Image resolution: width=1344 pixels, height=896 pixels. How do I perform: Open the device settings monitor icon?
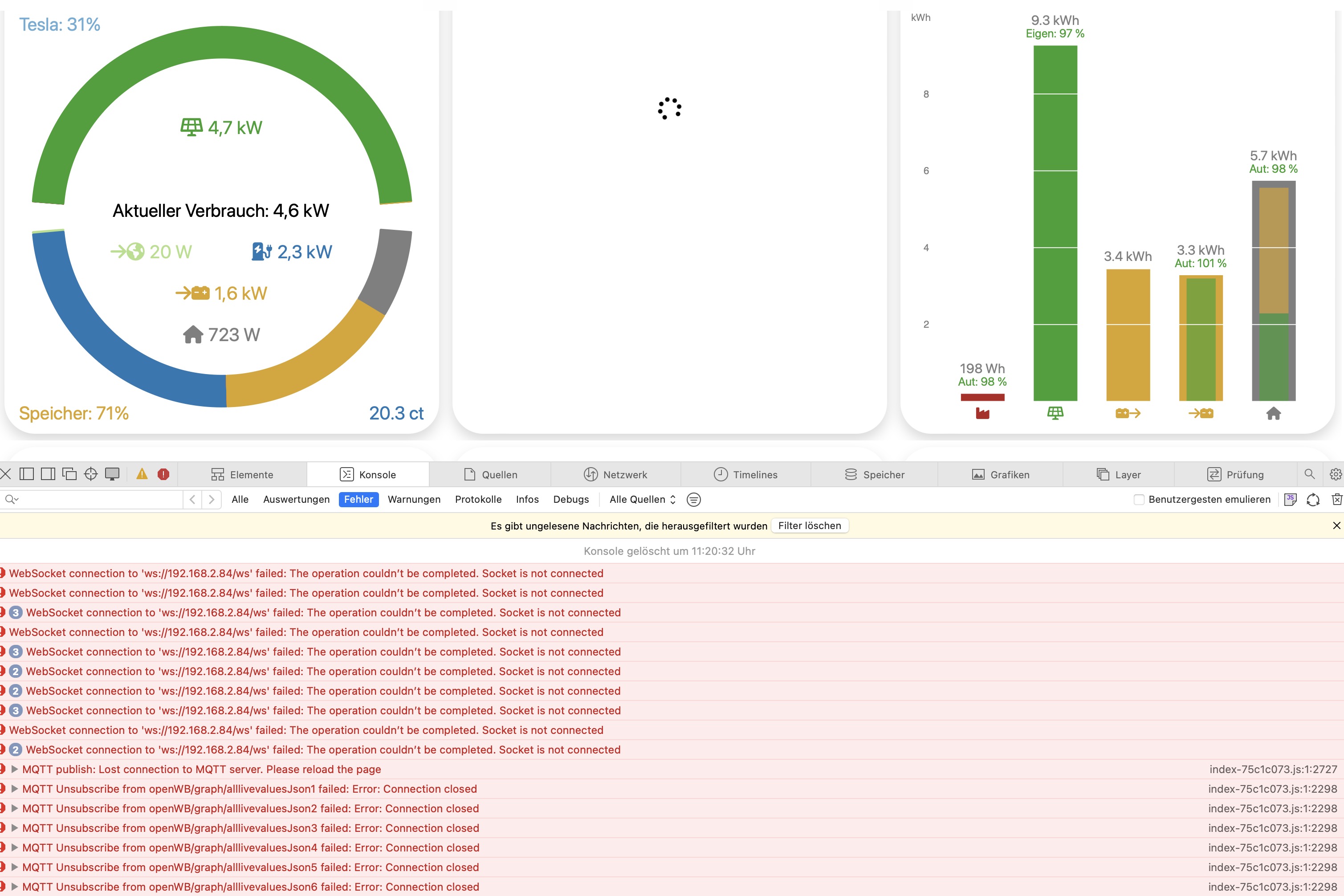point(113,474)
